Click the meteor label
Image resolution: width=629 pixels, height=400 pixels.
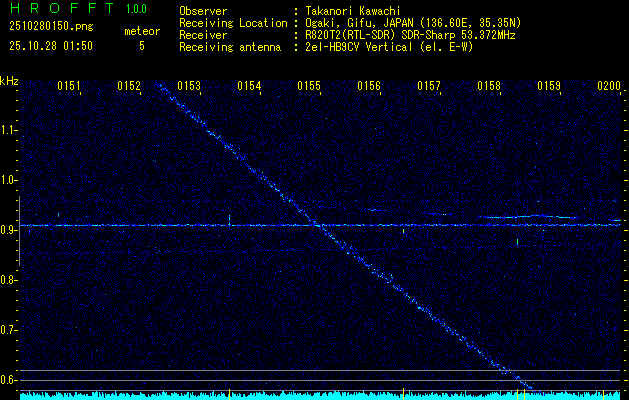pyautogui.click(x=142, y=31)
